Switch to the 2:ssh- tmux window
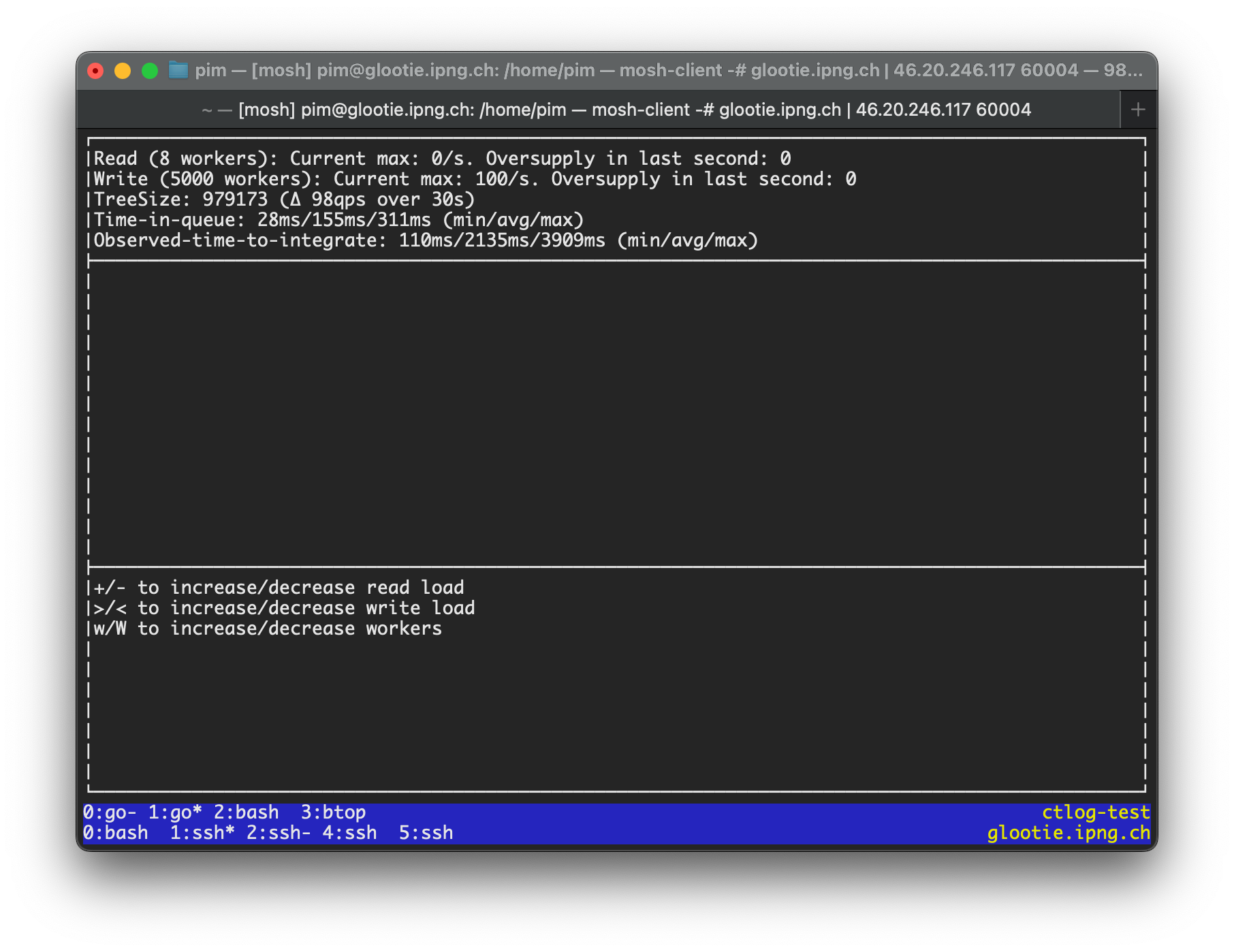The image size is (1234, 952). coord(279,833)
